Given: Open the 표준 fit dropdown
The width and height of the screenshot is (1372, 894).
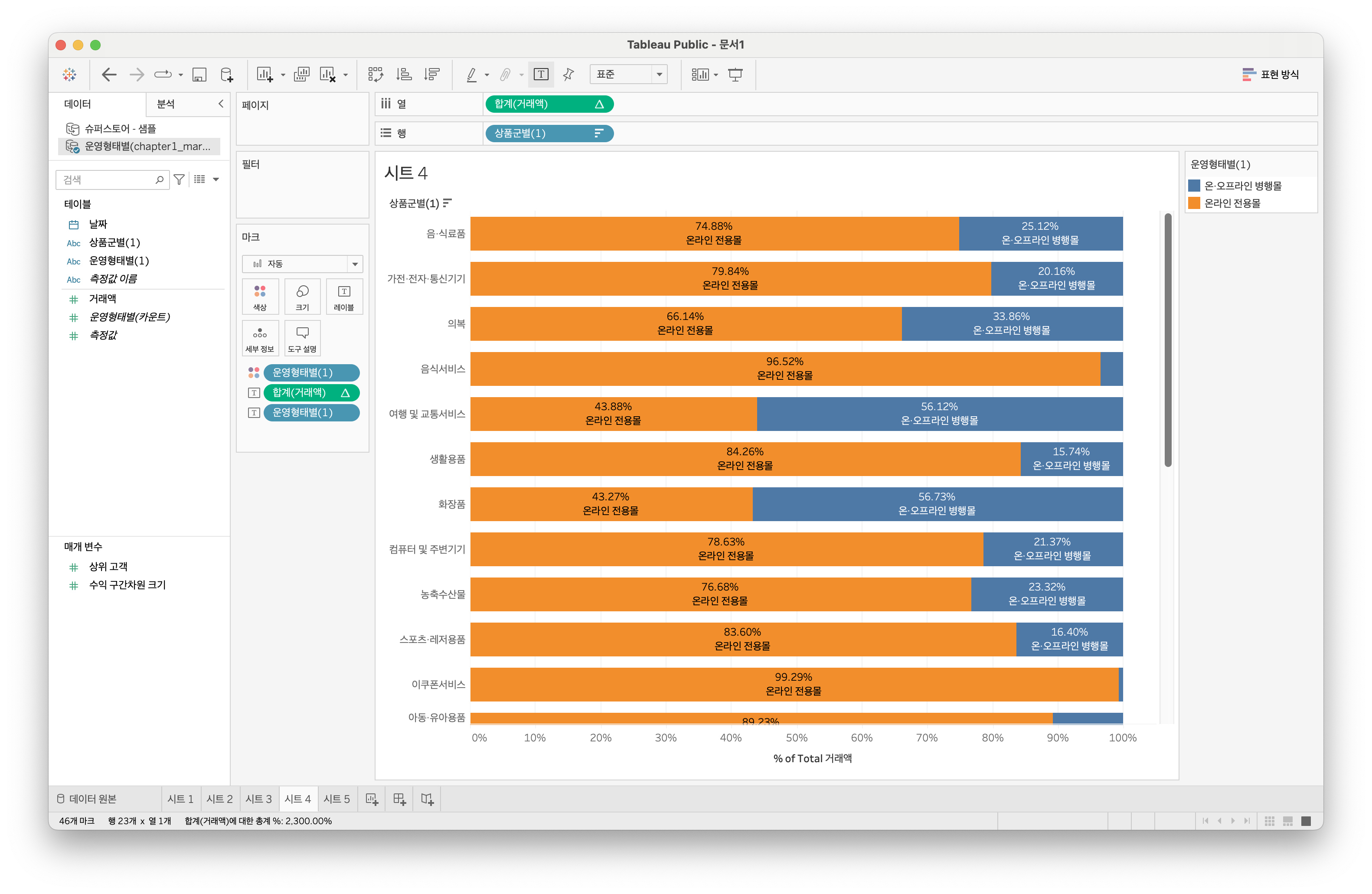Looking at the screenshot, I should pos(628,75).
